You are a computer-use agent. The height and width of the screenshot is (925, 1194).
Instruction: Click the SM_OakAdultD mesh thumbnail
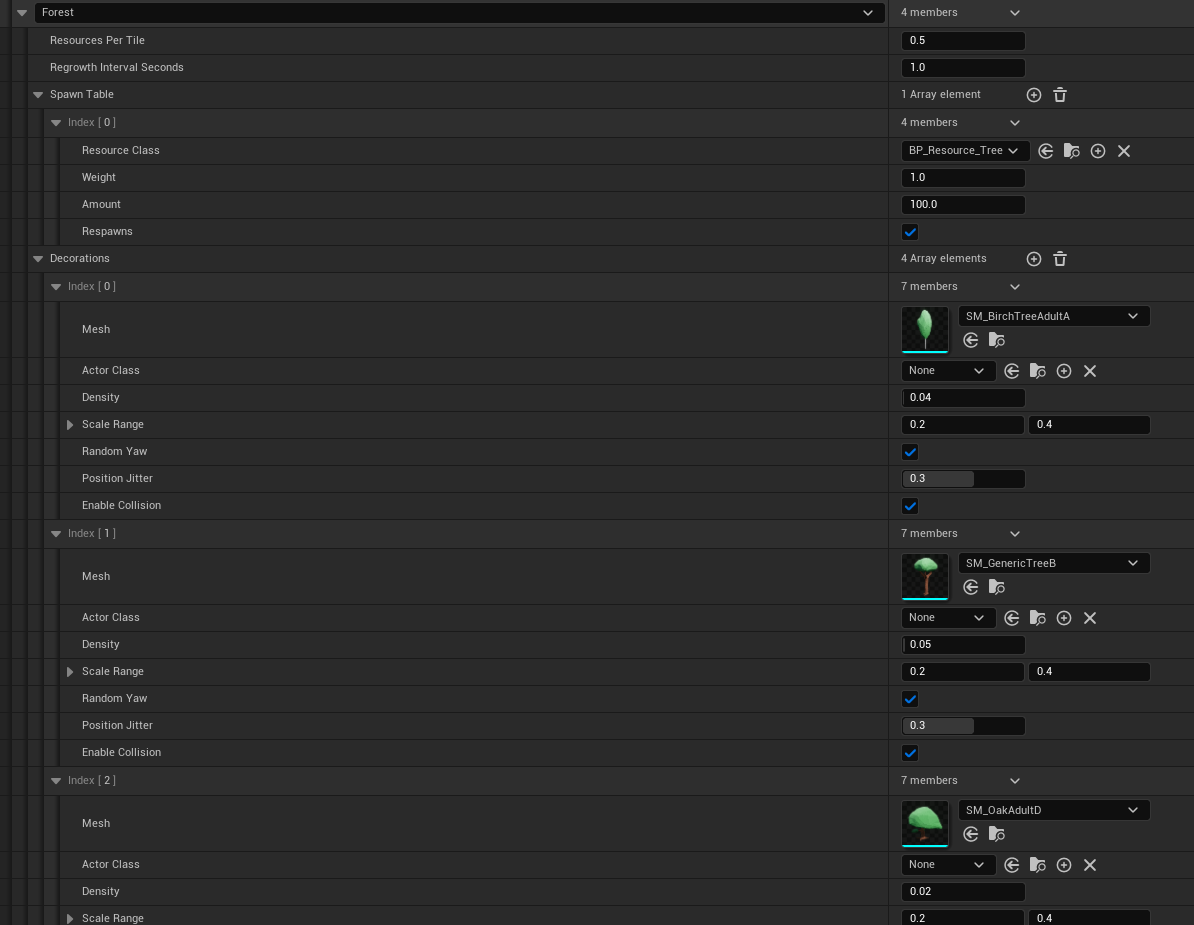coord(925,824)
